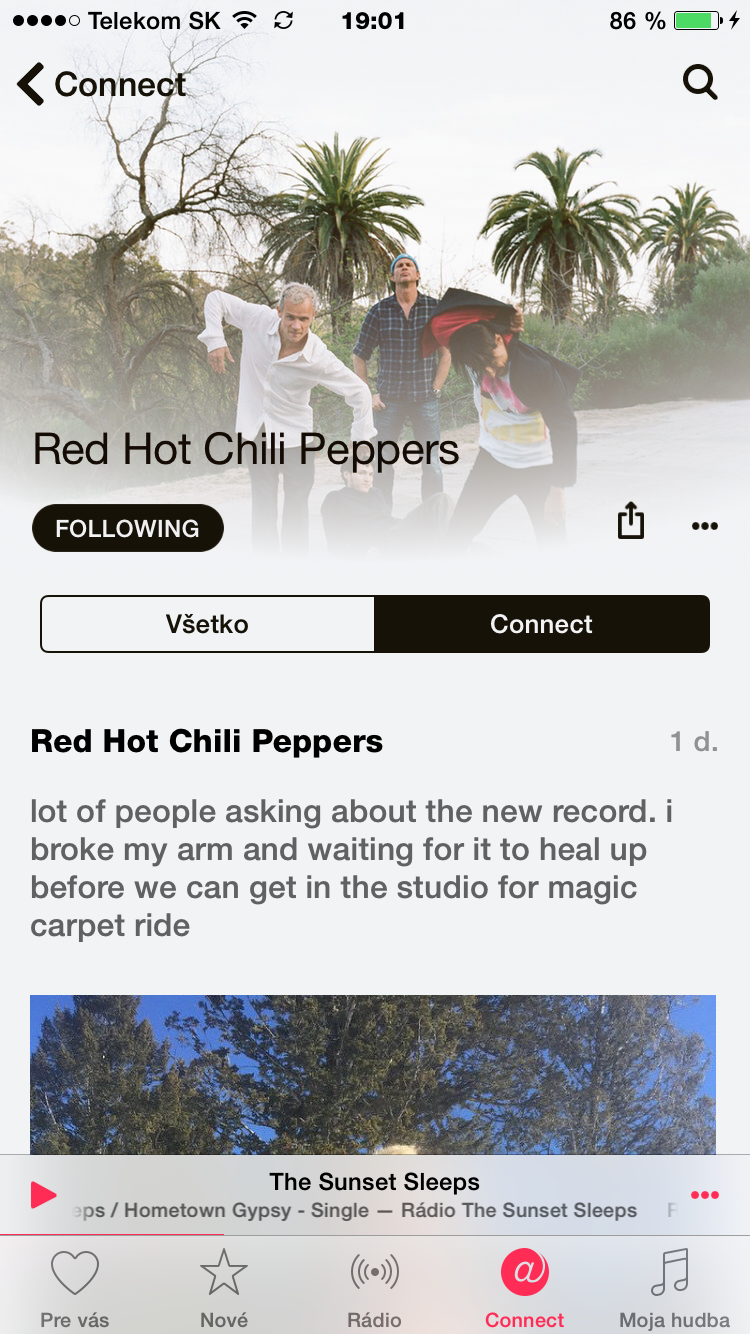The image size is (750, 1334).
Task: Open search with the magnifier icon
Action: [x=700, y=82]
